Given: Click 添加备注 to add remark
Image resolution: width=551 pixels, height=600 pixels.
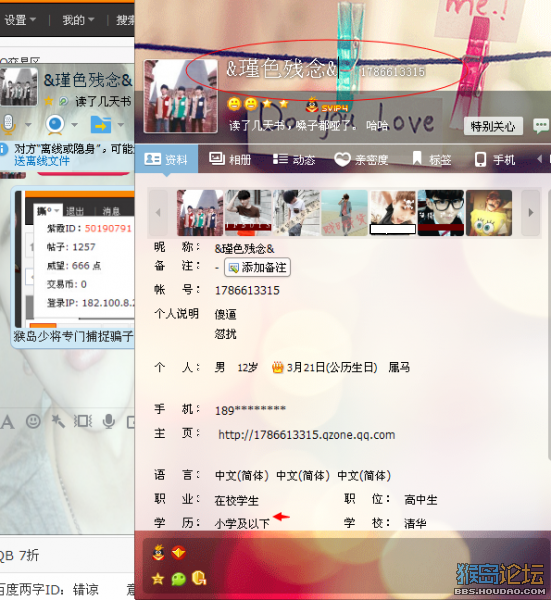Looking at the screenshot, I should (x=257, y=267).
